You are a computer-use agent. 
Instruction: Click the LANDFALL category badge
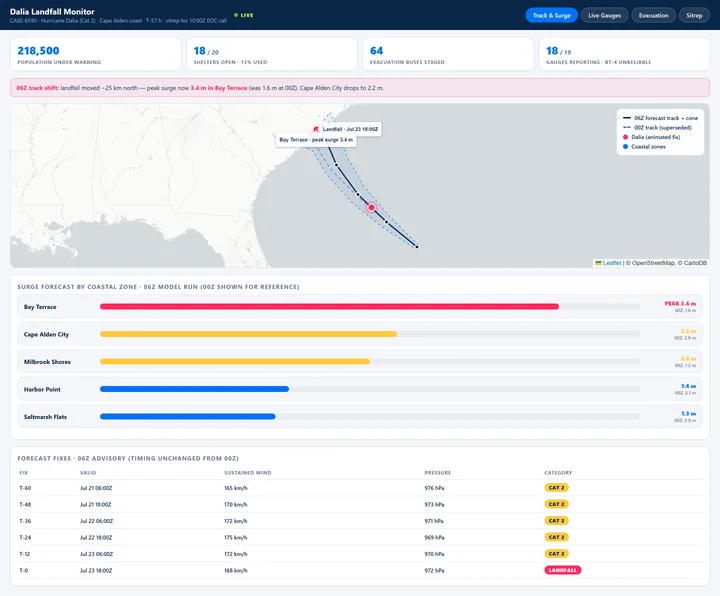pyautogui.click(x=562, y=570)
